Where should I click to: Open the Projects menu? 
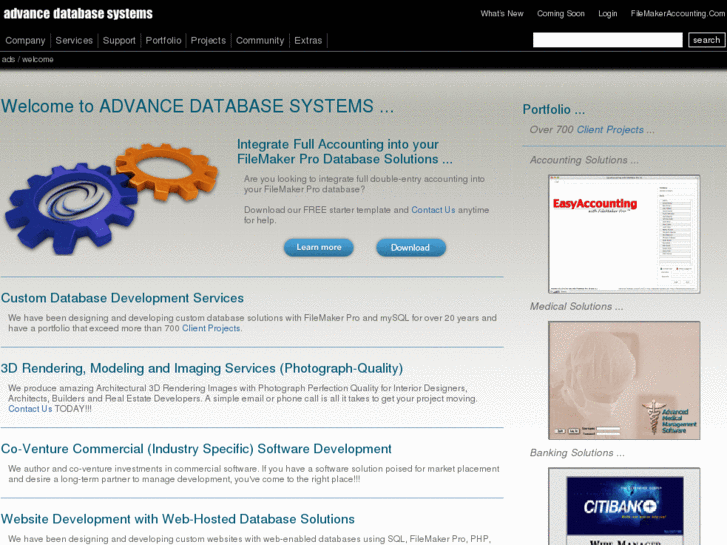[208, 40]
